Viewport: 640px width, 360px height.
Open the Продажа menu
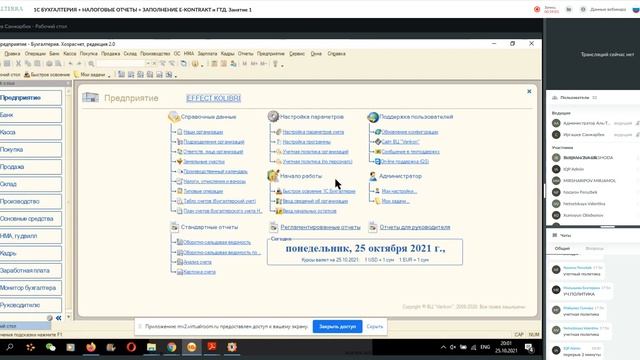coord(110,53)
